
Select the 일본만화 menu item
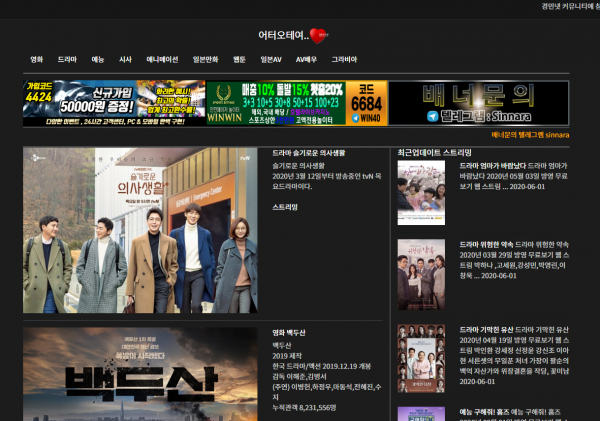coord(205,59)
